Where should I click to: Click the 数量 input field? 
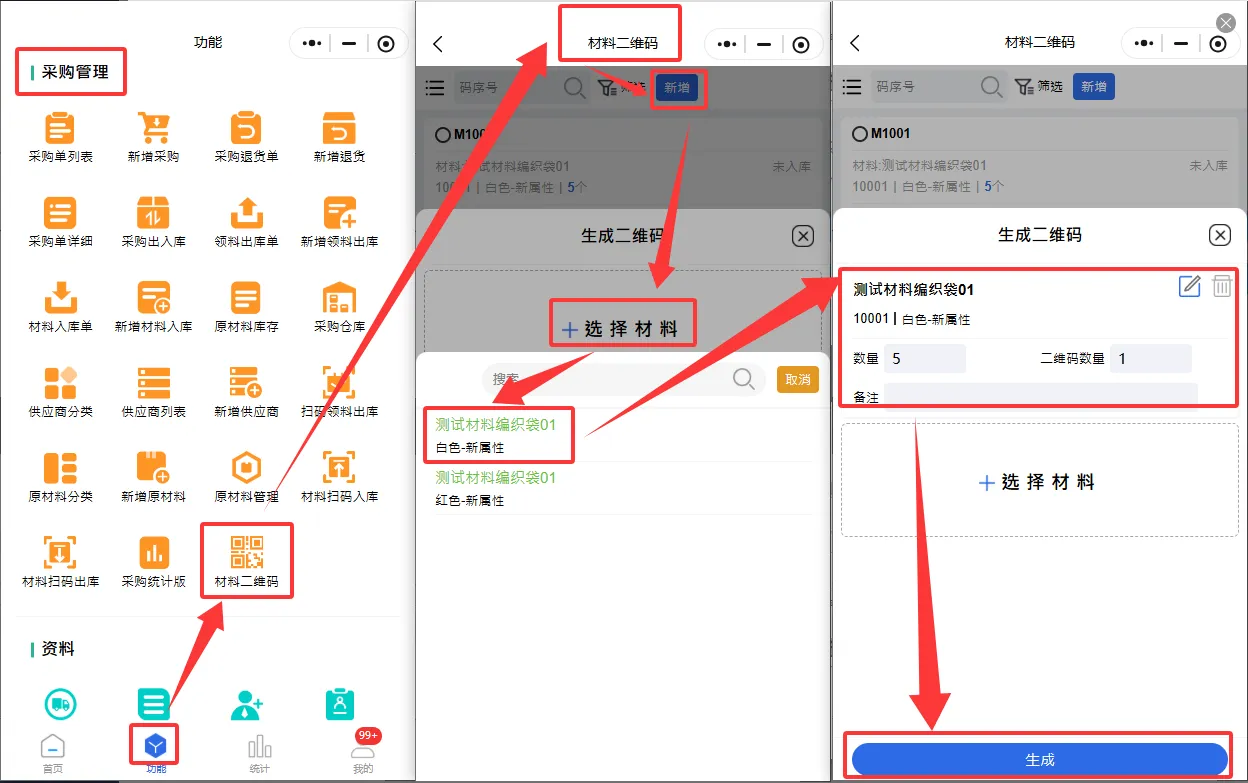pyautogui.click(x=924, y=358)
